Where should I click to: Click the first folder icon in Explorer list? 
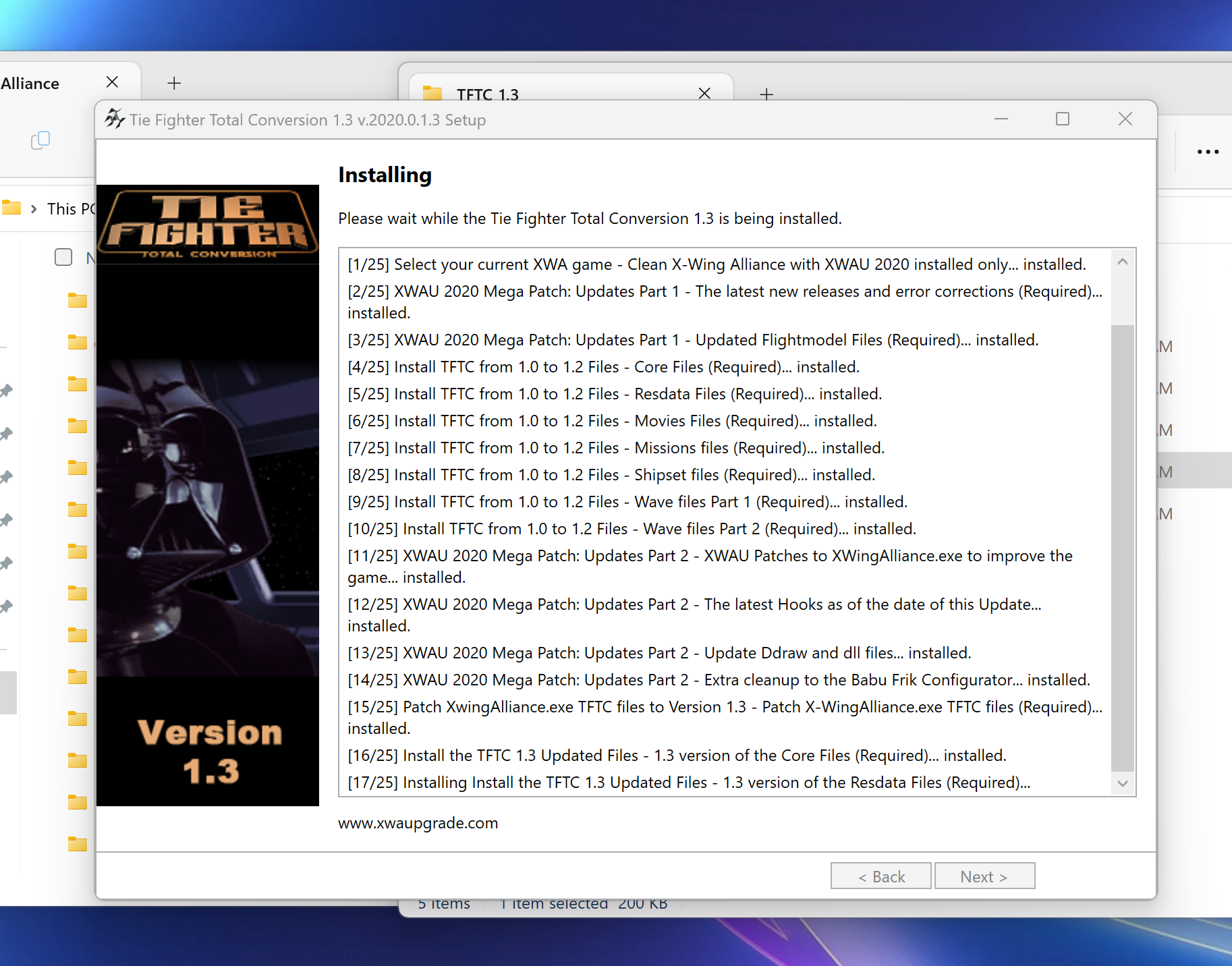coord(78,300)
